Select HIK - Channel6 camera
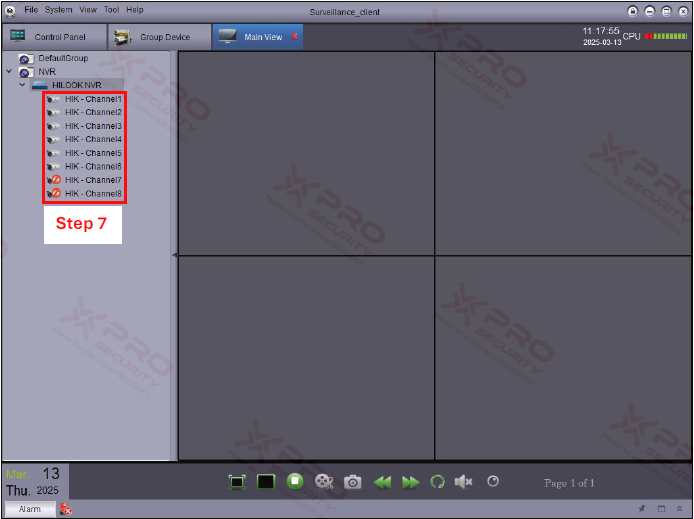 coord(93,167)
